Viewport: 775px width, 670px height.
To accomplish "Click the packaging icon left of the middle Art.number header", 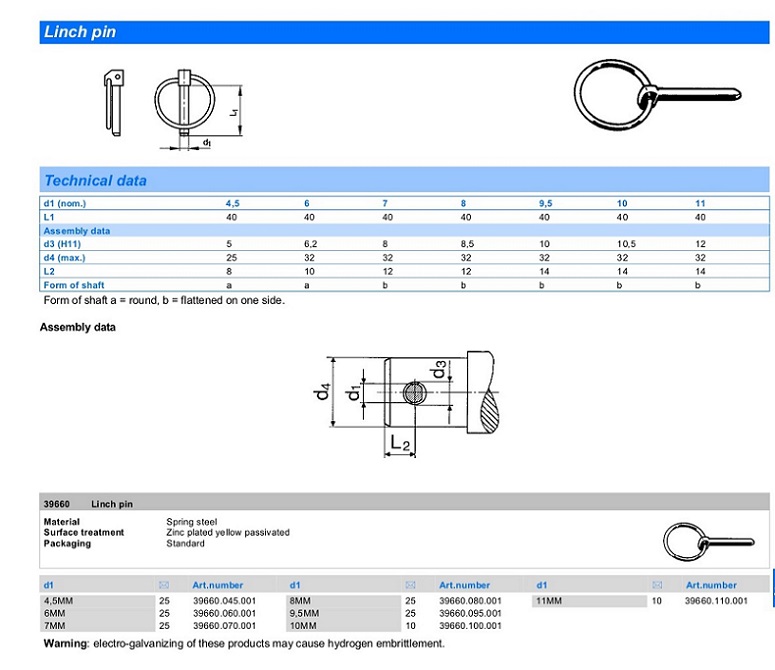I will 410,585.
